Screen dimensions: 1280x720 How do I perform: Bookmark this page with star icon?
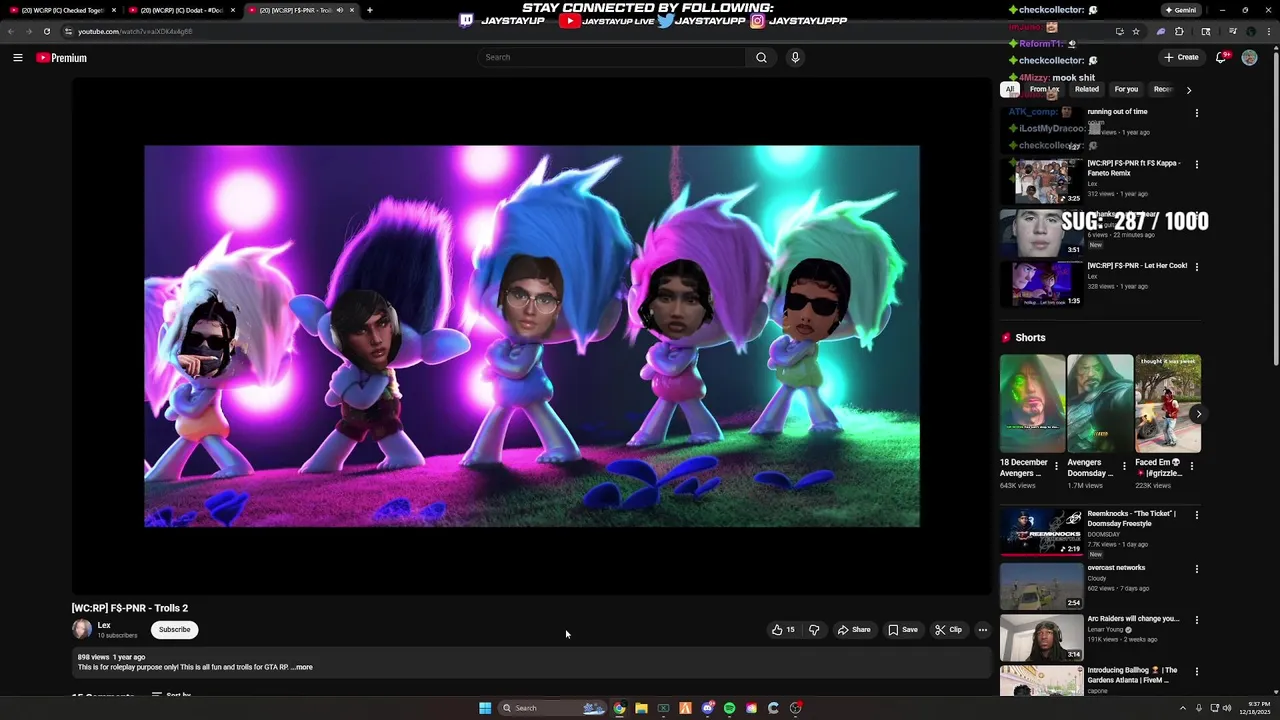pyautogui.click(x=1136, y=31)
